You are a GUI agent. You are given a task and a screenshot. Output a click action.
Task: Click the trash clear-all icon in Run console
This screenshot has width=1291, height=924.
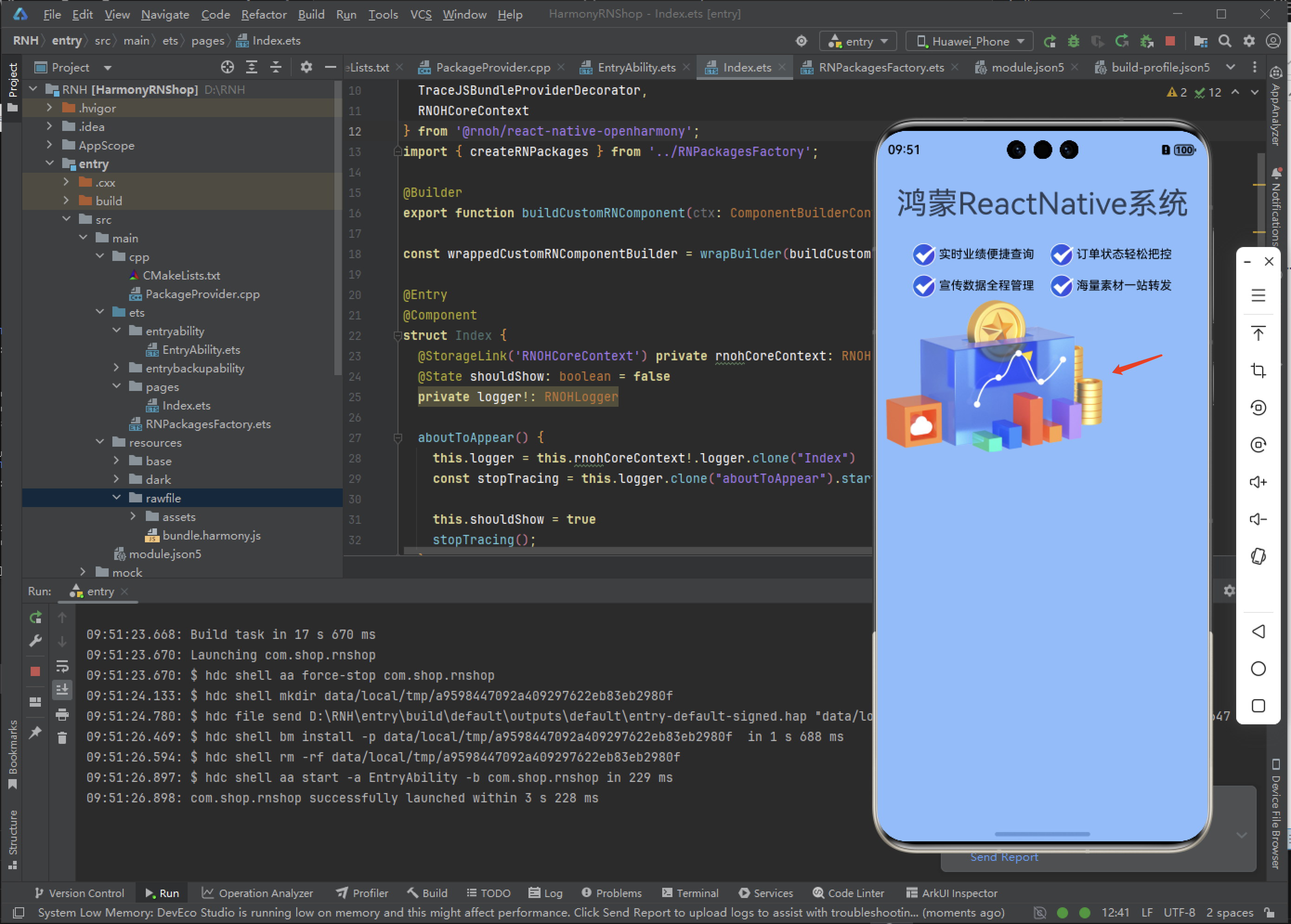coord(62,738)
